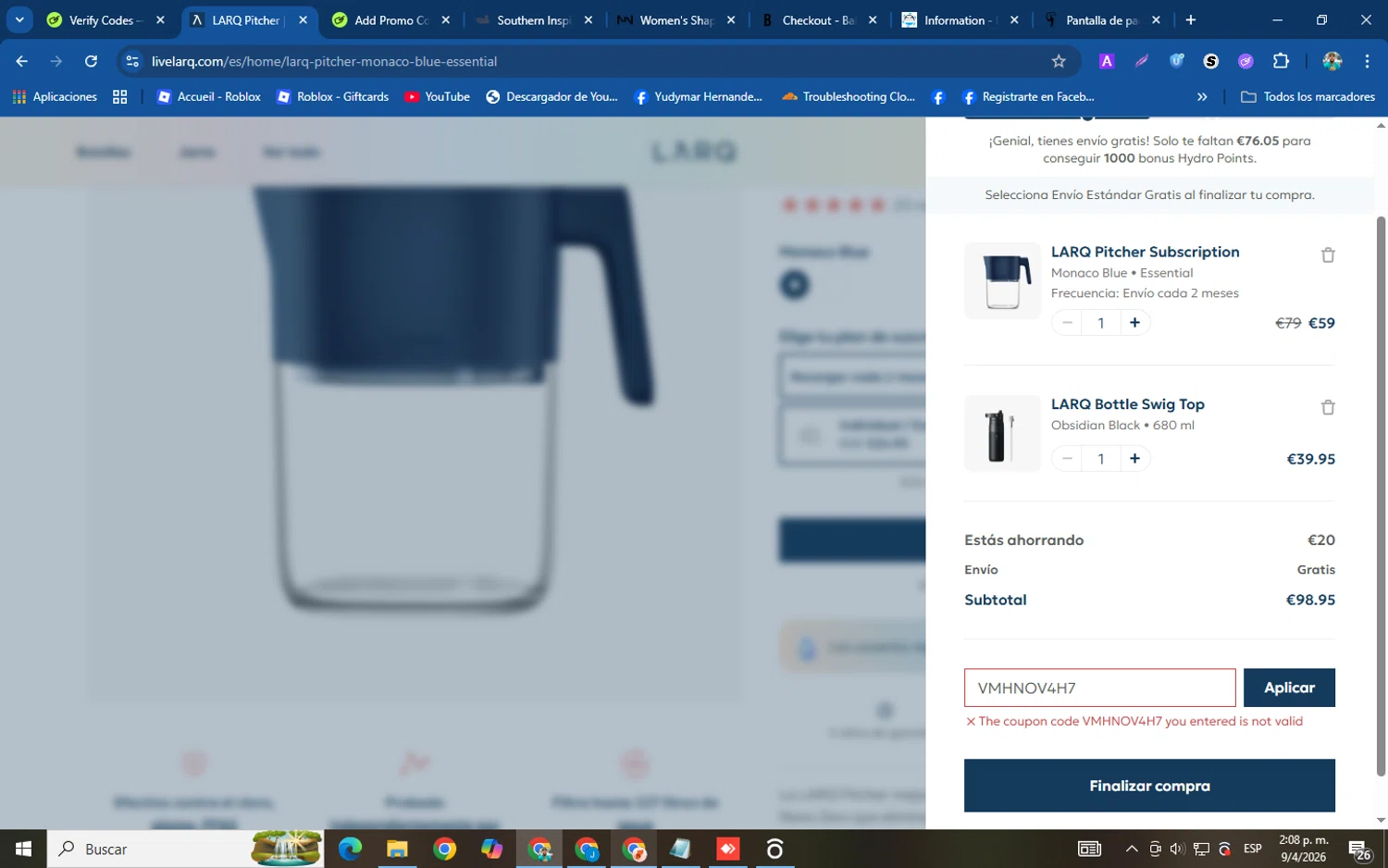Screen dimensions: 1388x868
Task: Click the address bar URL
Action: click(324, 61)
